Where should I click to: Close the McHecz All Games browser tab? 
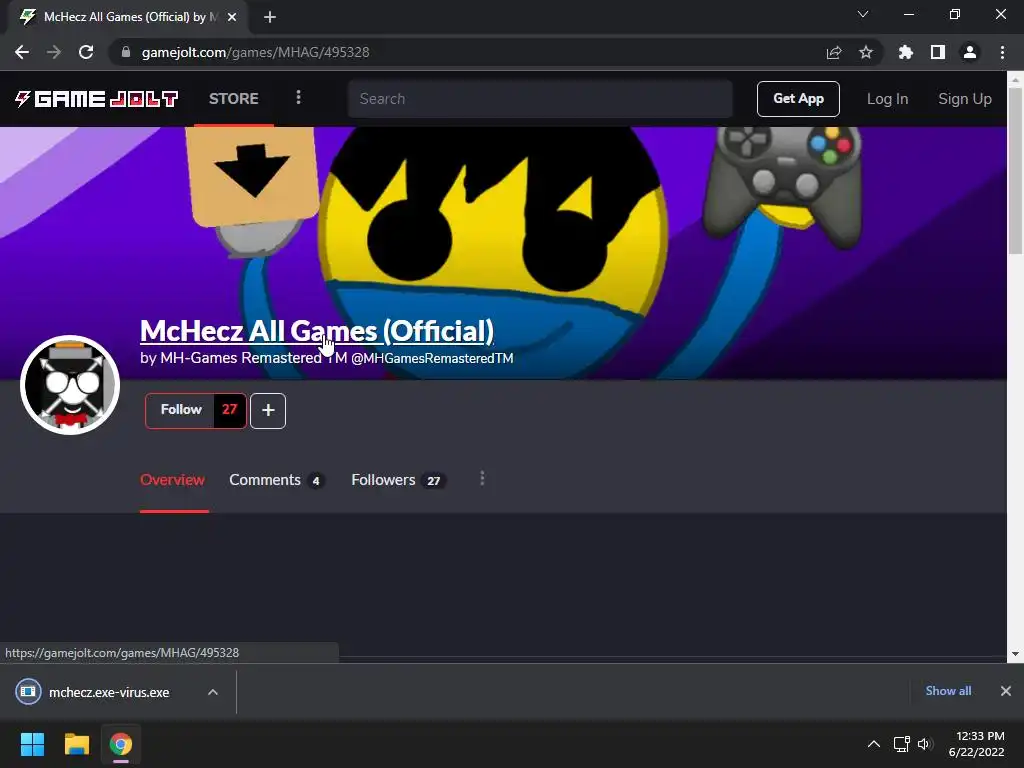(x=232, y=17)
